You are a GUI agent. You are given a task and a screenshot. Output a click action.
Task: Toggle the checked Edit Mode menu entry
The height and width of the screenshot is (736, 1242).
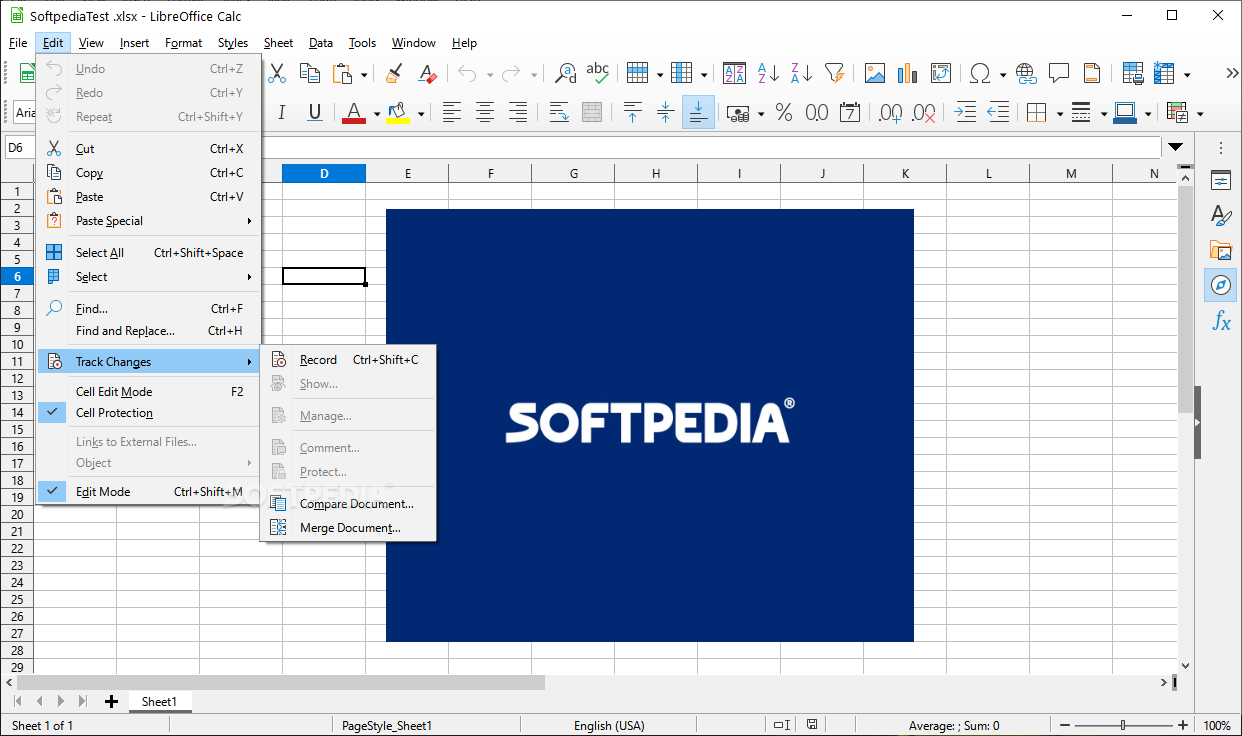click(149, 492)
